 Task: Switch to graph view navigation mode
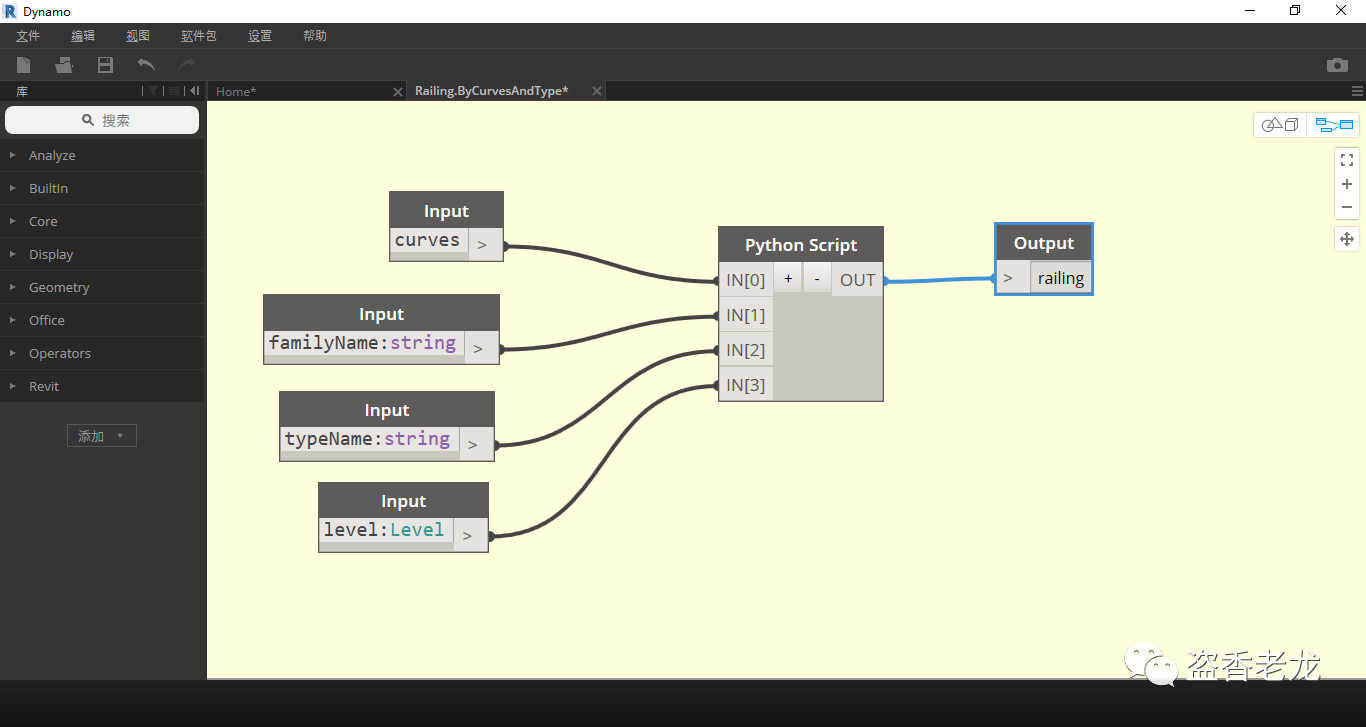(x=1334, y=125)
